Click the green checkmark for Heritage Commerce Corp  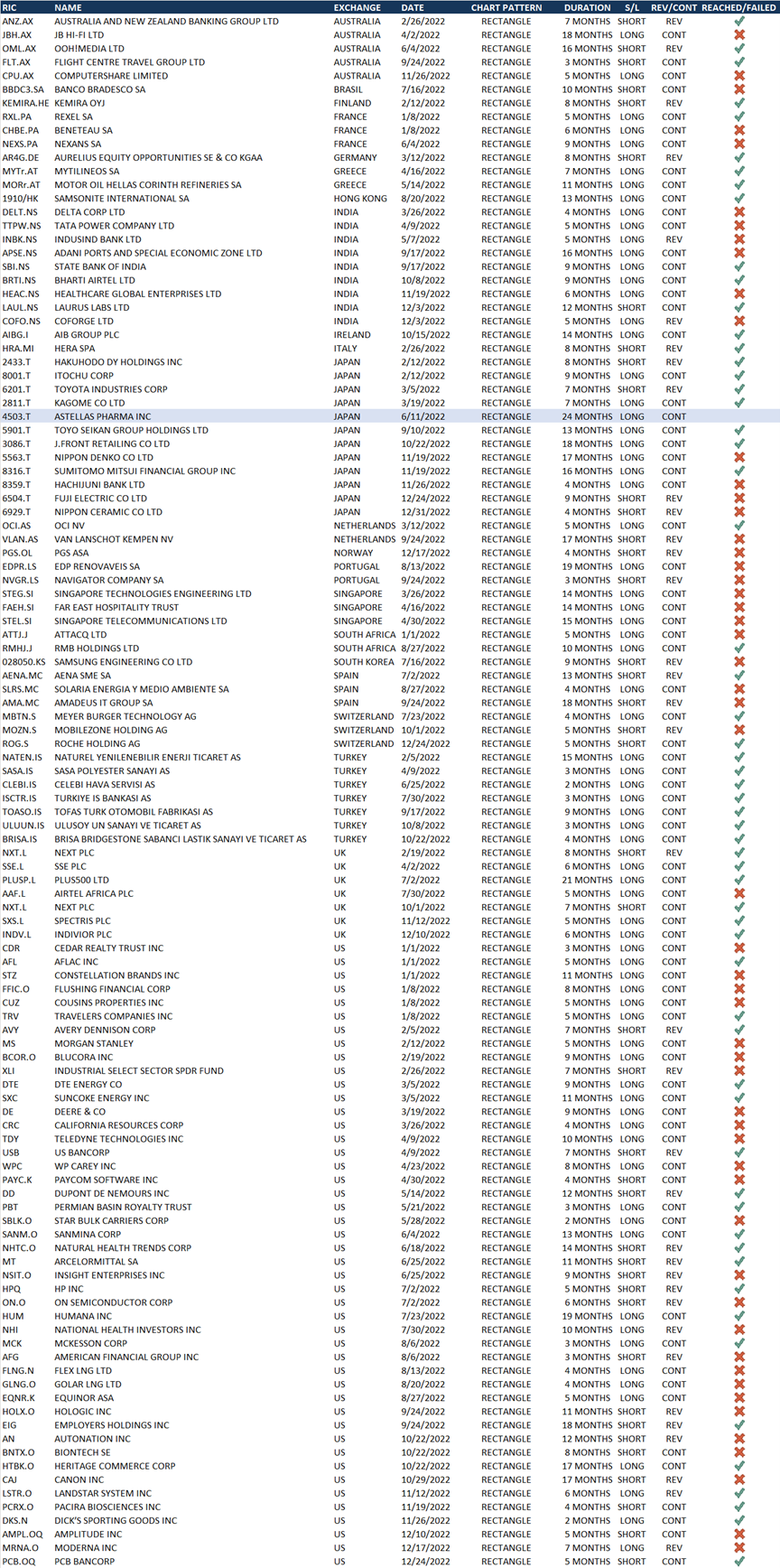coord(739,1466)
